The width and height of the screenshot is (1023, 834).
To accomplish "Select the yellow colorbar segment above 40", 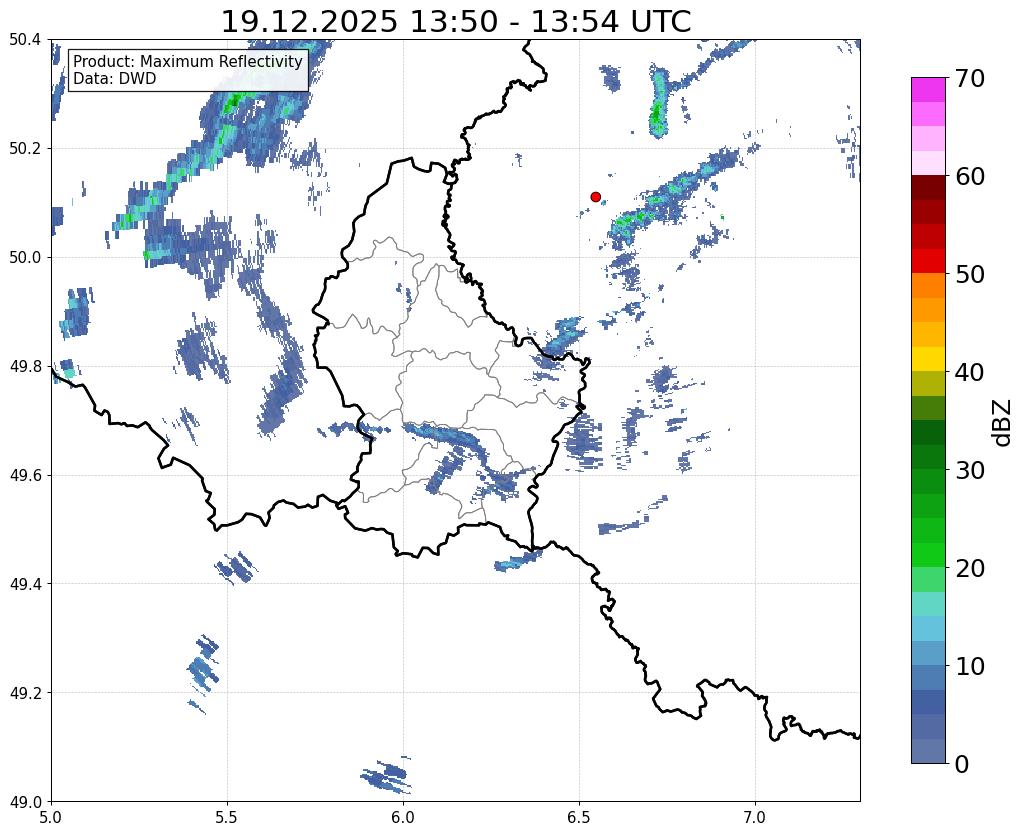I will (x=928, y=359).
